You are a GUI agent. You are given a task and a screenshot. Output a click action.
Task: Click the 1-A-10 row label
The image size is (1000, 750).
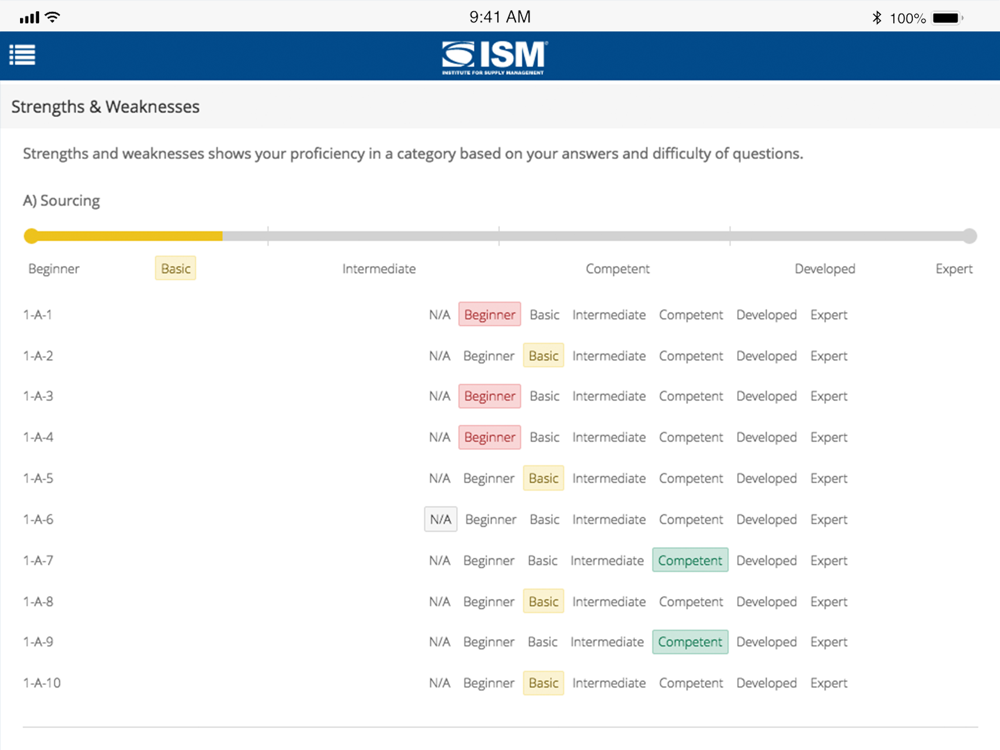pos(42,682)
